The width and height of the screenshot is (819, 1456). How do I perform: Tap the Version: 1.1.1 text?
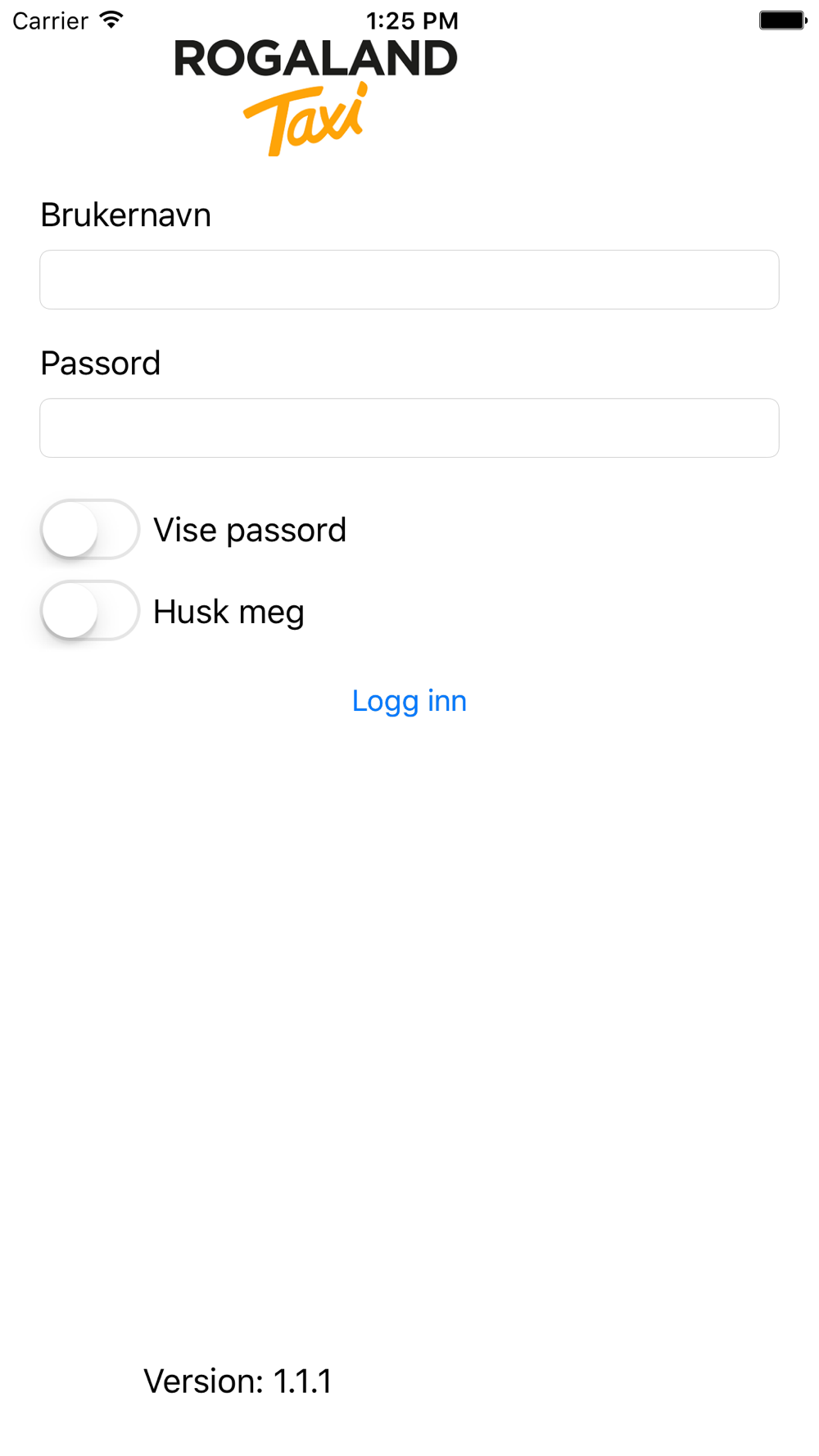click(x=238, y=1381)
